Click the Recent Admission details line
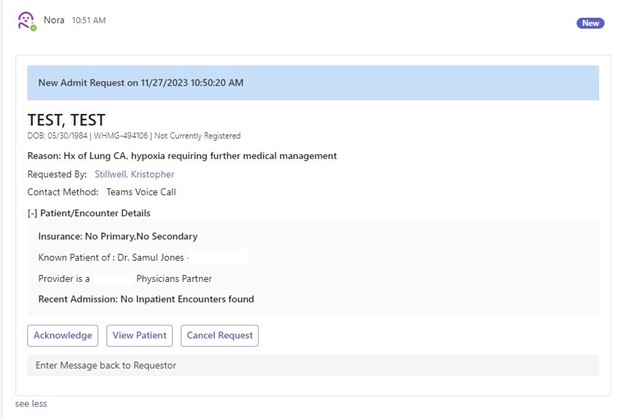This screenshot has height=419, width=623. (146, 299)
